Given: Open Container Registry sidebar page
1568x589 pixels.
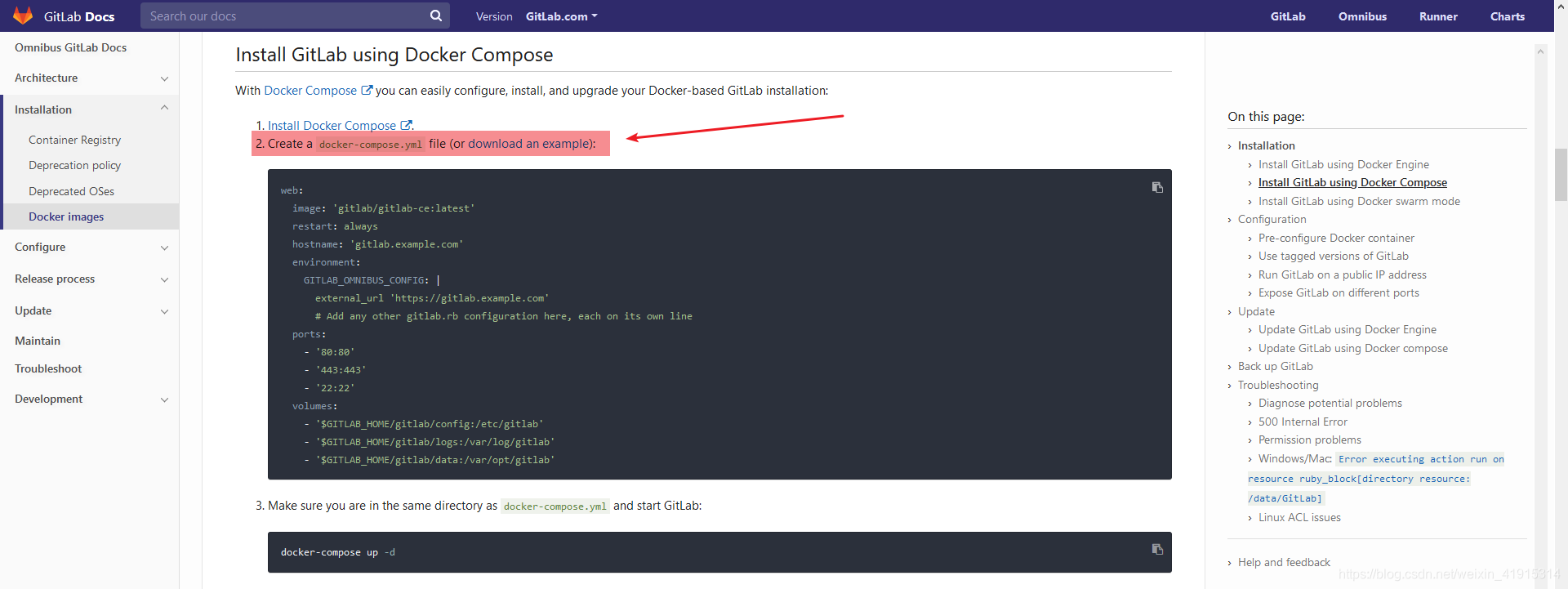Looking at the screenshot, I should [x=74, y=140].
